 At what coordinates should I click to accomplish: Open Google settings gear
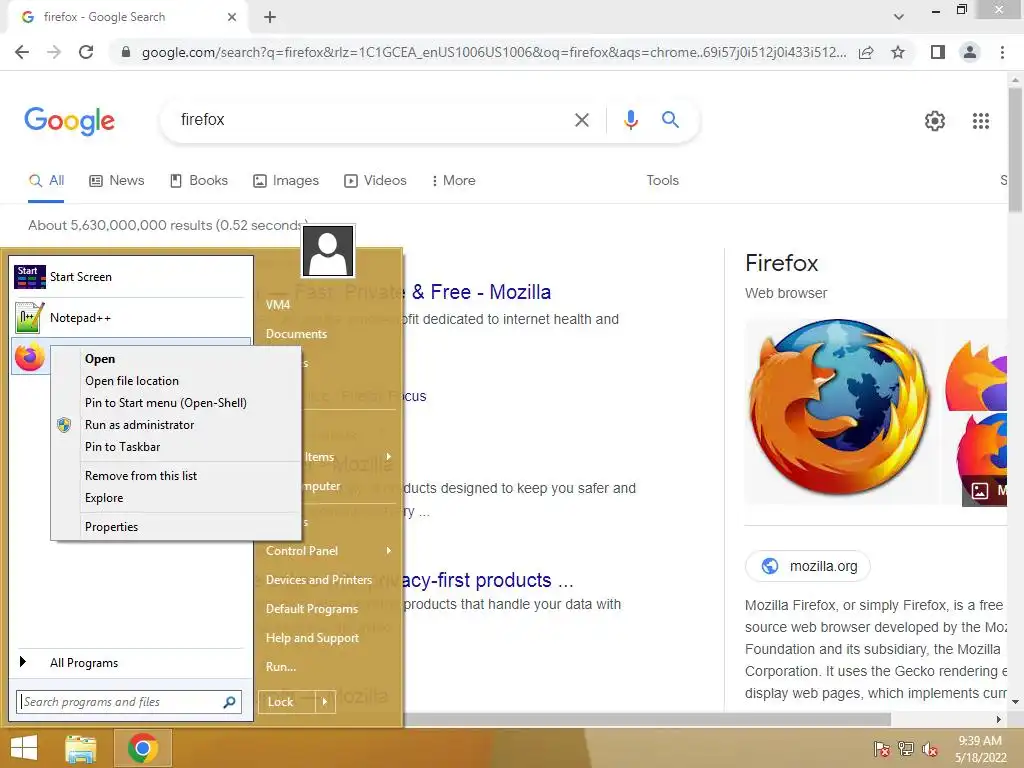coord(935,121)
